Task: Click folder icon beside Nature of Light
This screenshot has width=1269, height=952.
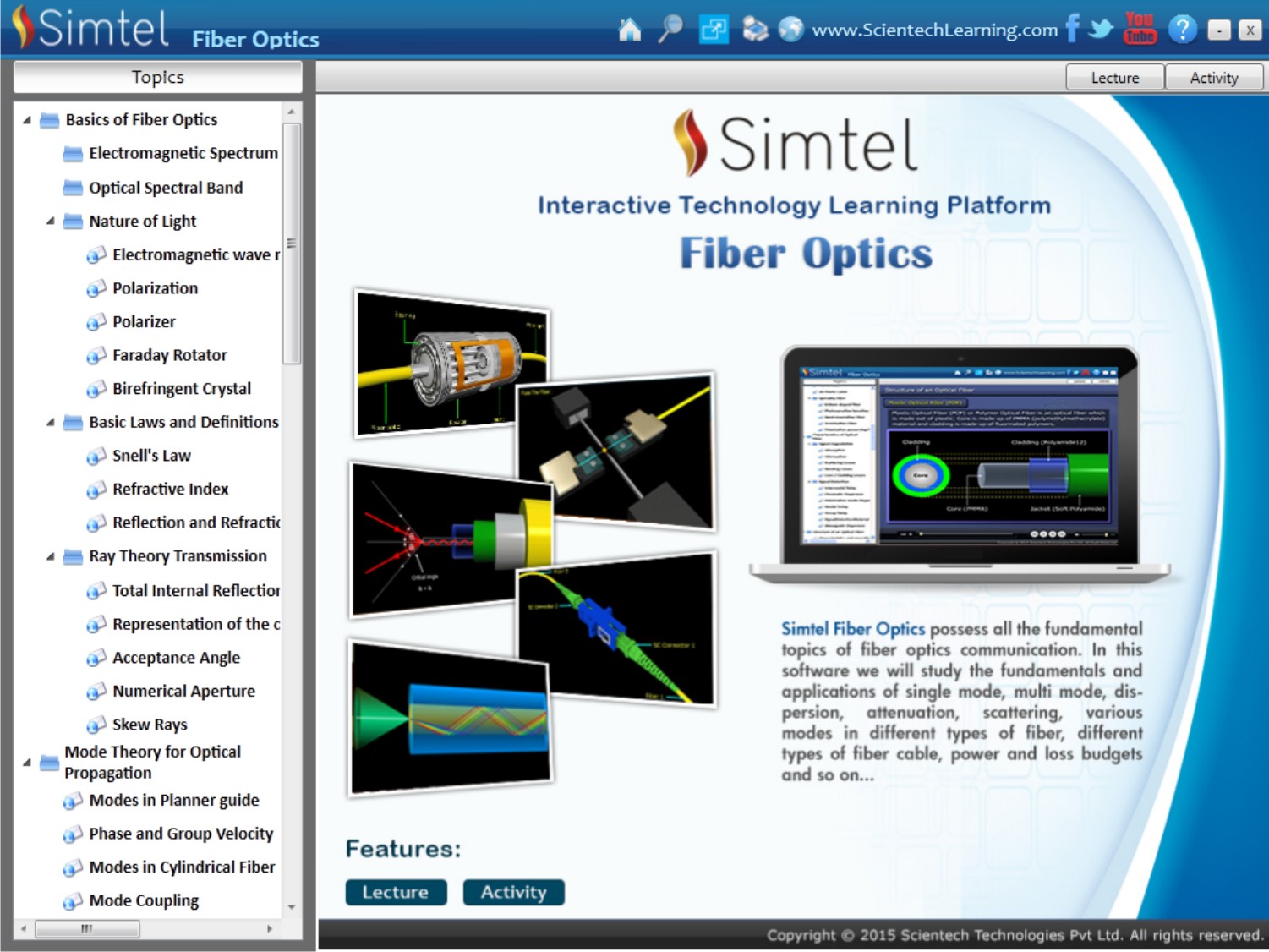Action: coord(74,222)
